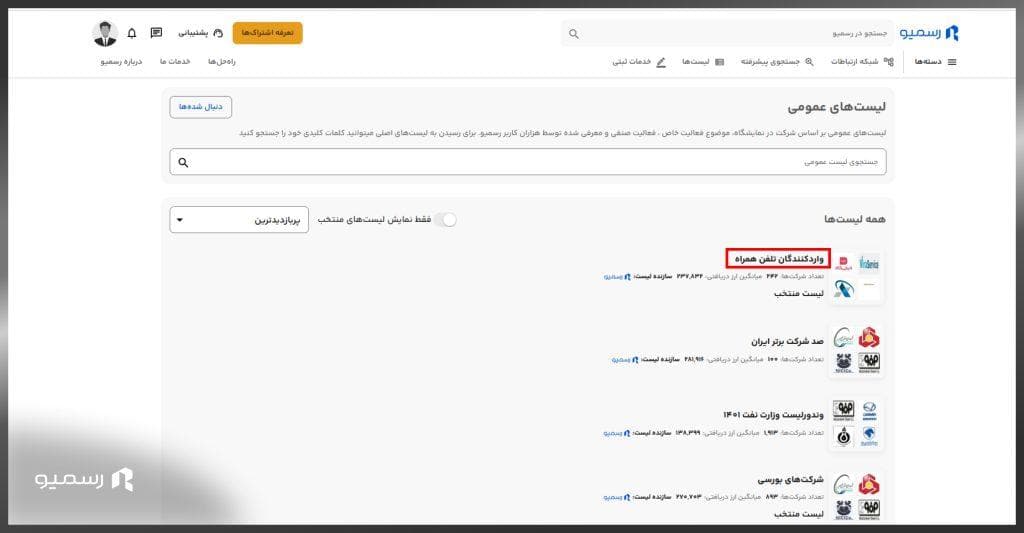Click the رسمیو creator link under صد شرکت برتر ایران

tap(624, 359)
